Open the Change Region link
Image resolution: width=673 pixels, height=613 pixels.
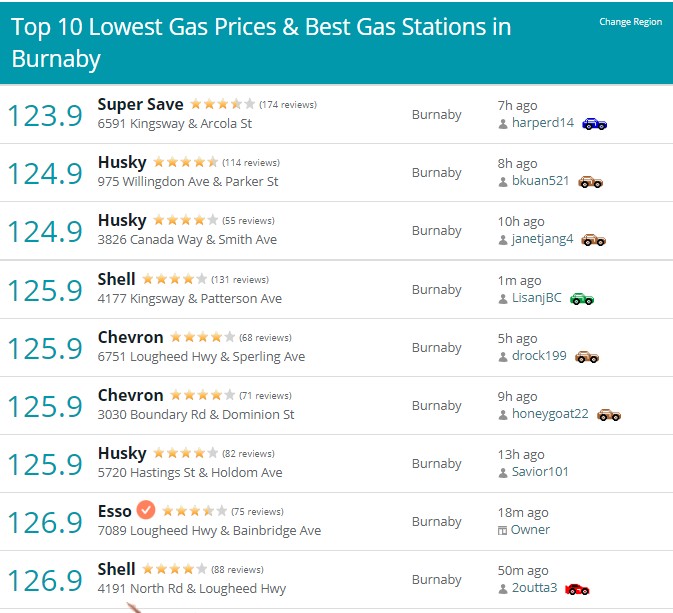pos(630,21)
